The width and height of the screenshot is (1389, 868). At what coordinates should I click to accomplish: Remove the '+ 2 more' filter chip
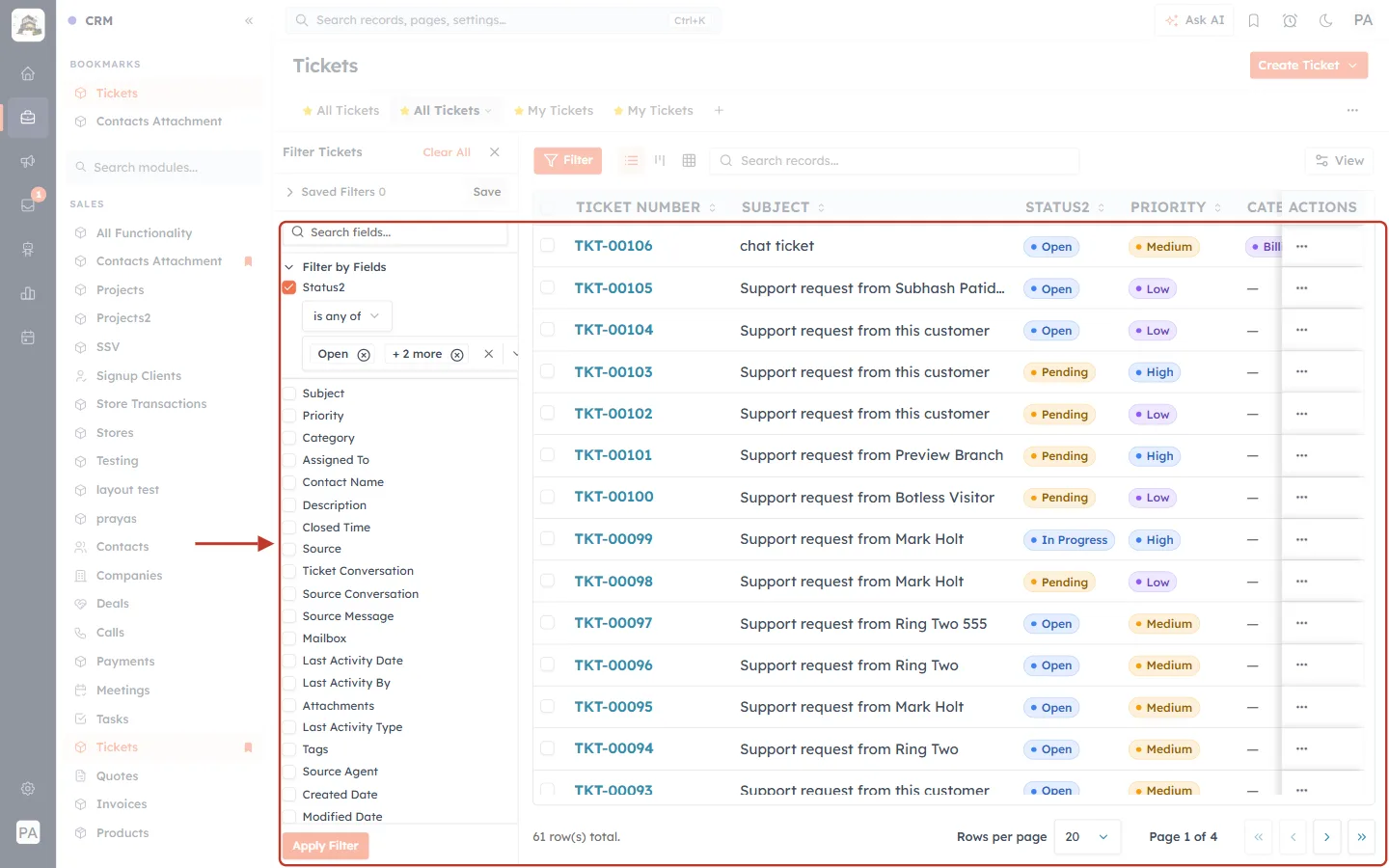(457, 355)
